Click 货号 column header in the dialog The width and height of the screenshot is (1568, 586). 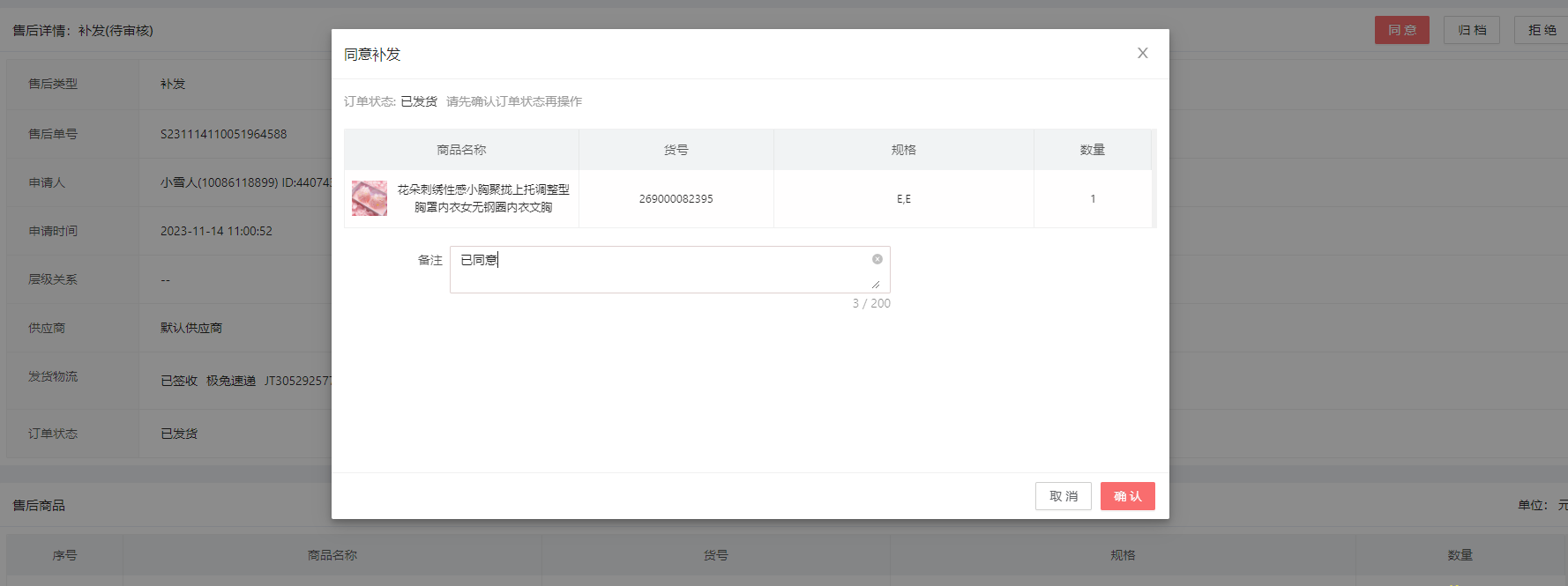pyautogui.click(x=676, y=150)
